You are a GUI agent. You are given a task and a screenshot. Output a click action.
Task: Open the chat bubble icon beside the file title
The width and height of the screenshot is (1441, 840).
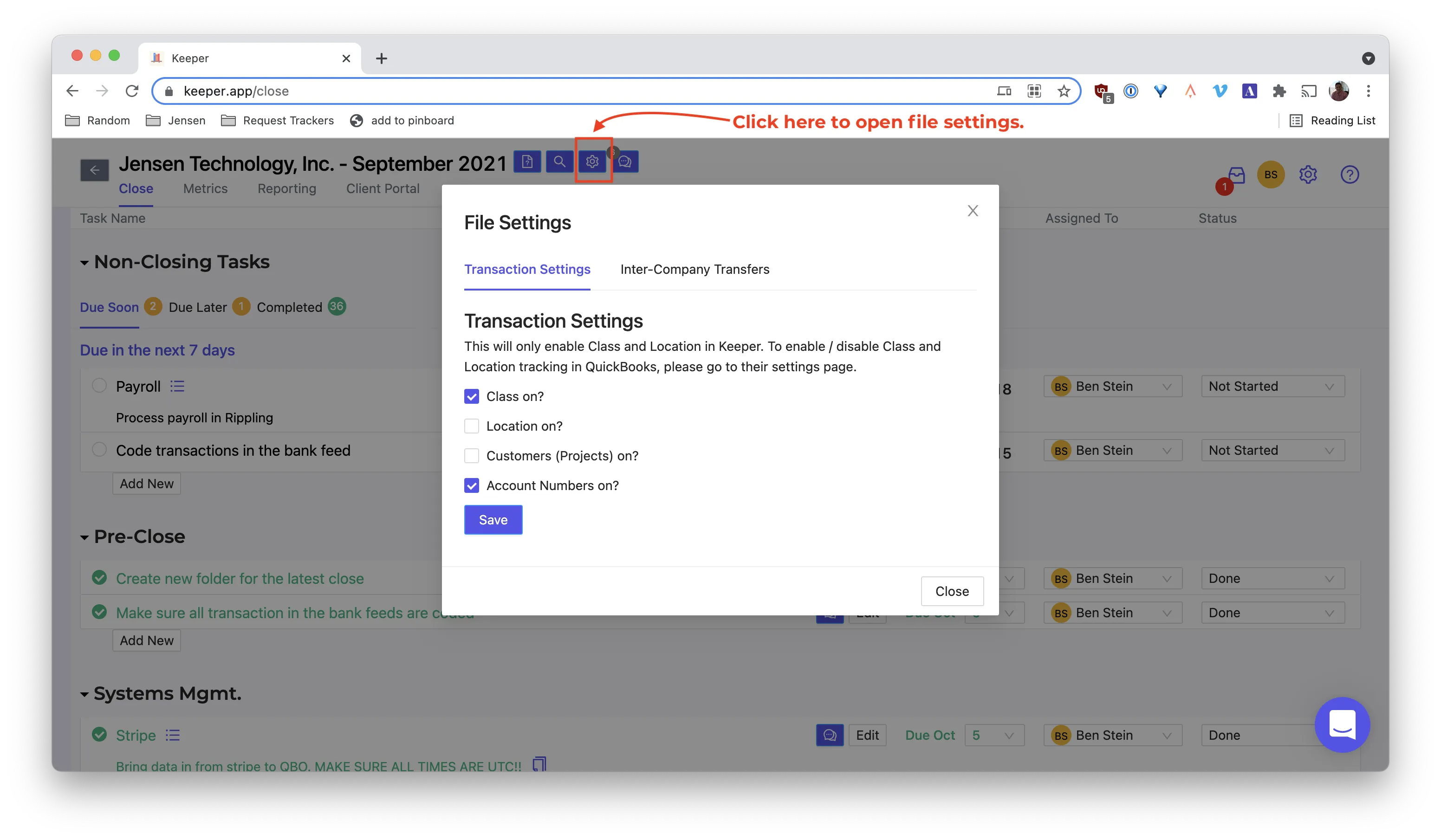625,162
